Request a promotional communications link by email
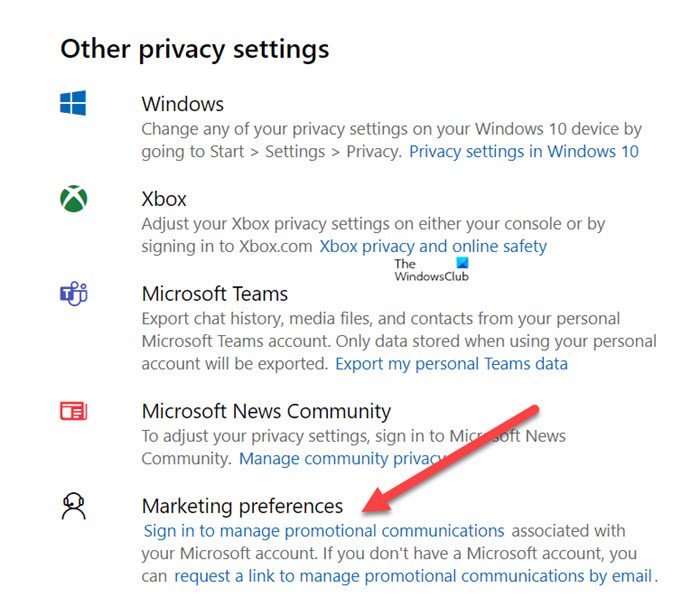The height and width of the screenshot is (607, 700). pyautogui.click(x=413, y=576)
